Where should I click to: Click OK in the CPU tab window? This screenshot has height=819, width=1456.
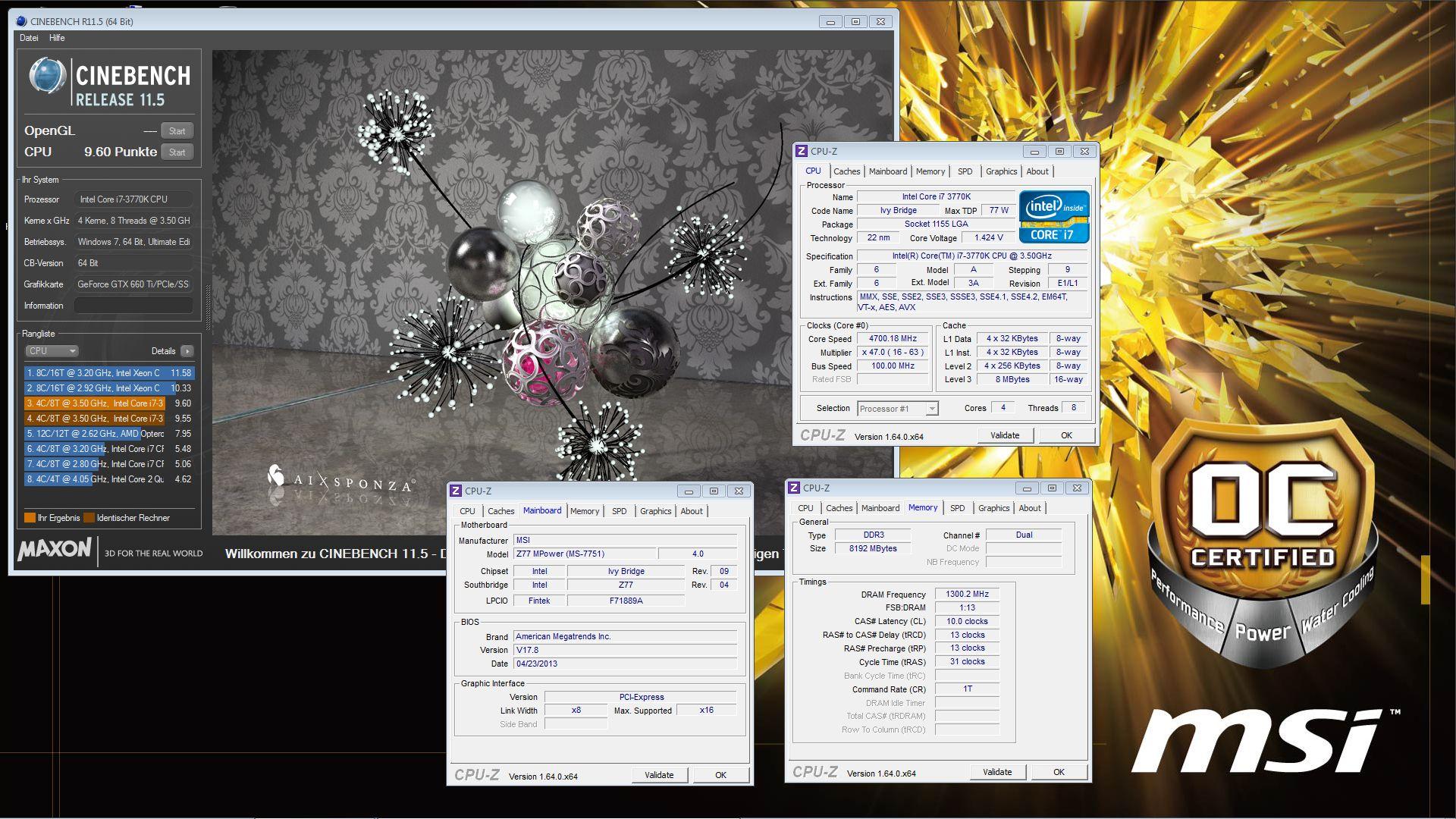(1066, 435)
